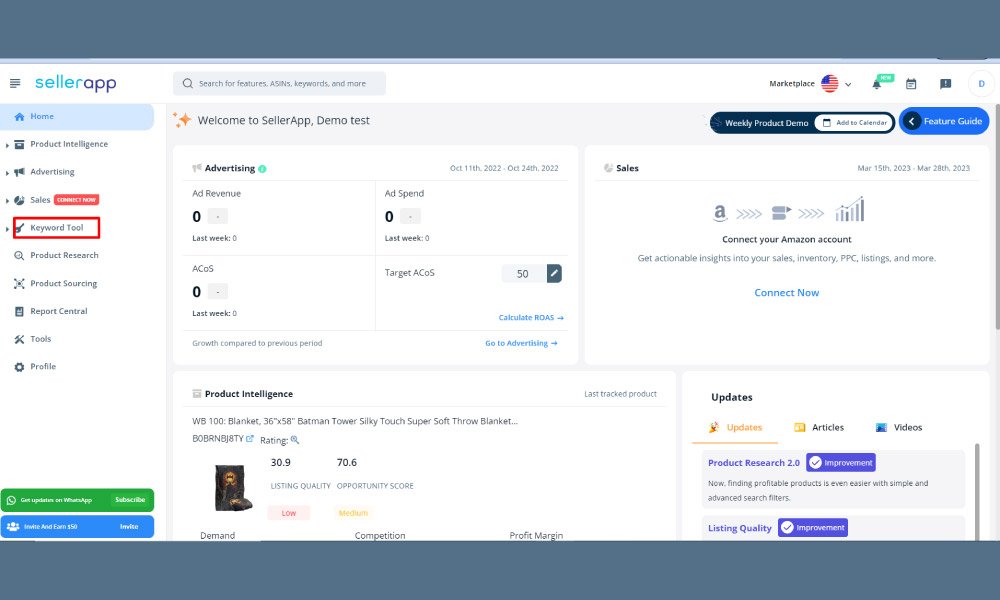Open the Listing Quality update

click(x=740, y=528)
